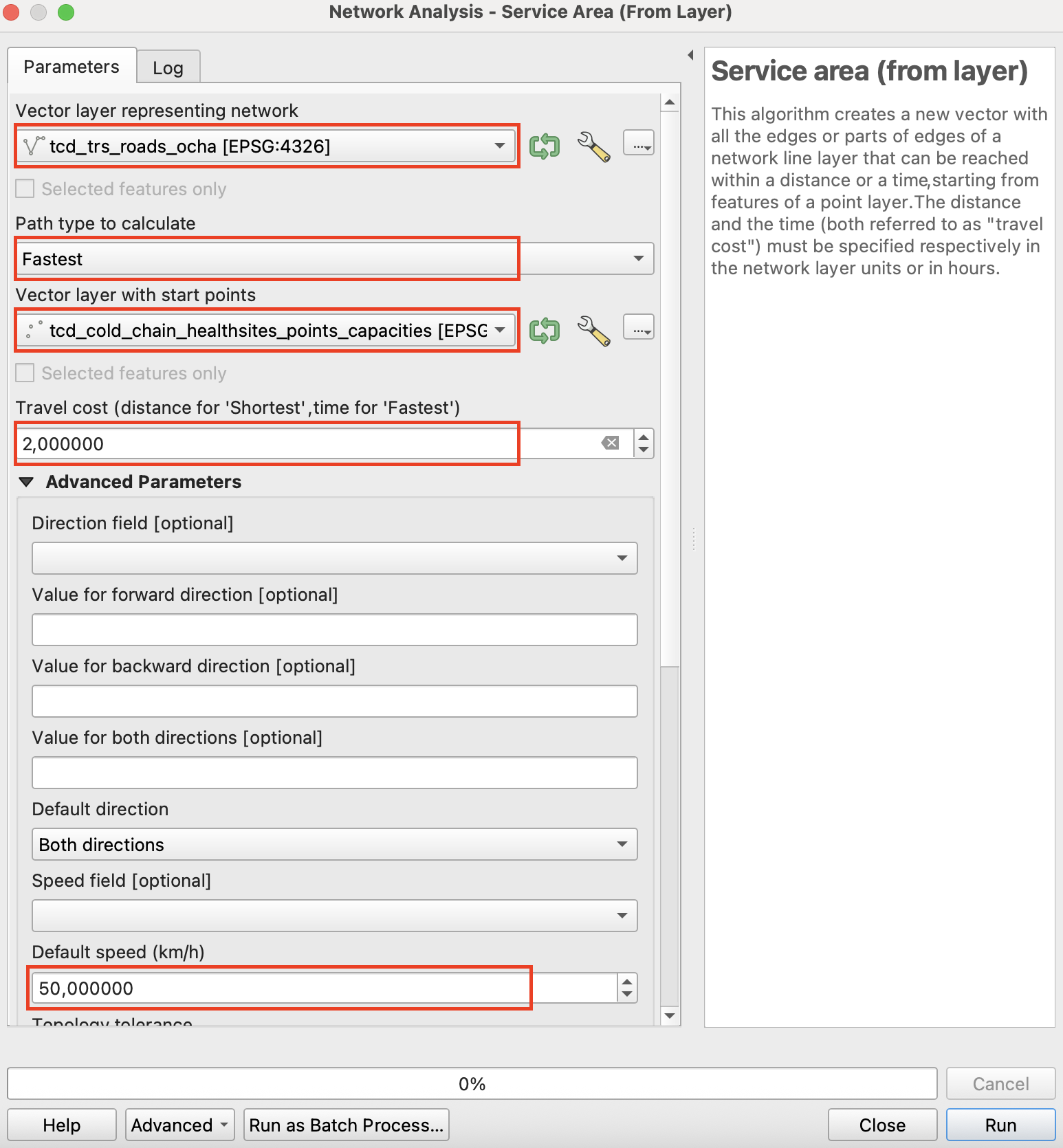
Task: Open the Default direction dropdown
Action: (334, 844)
